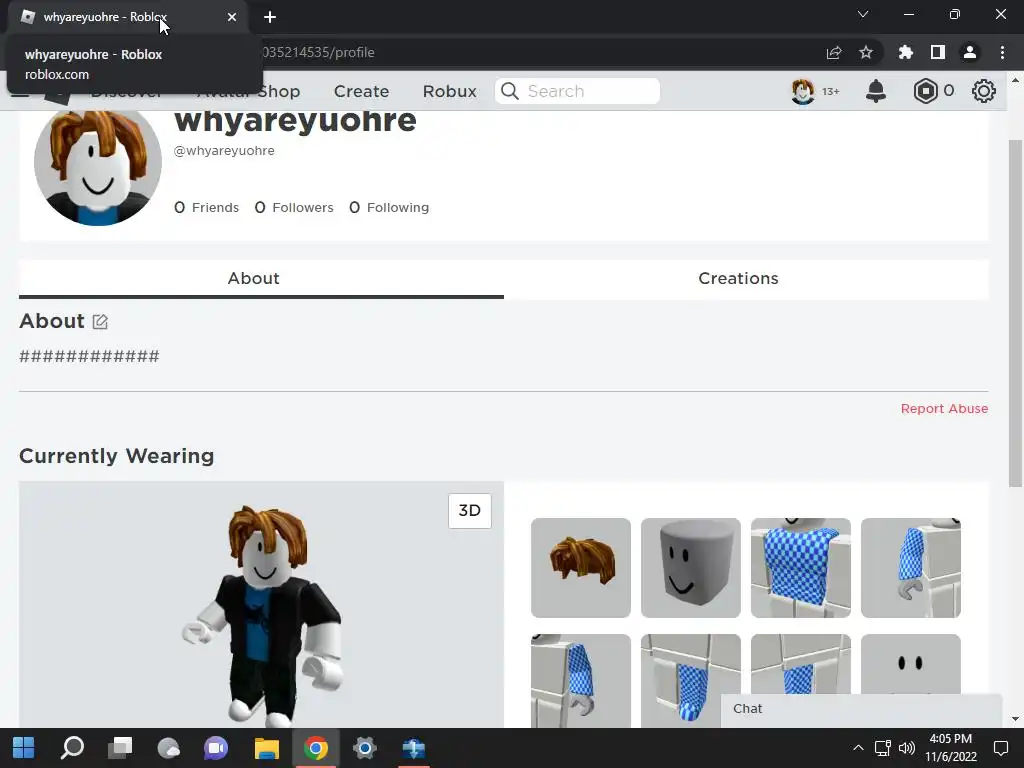The width and height of the screenshot is (1024, 768).
Task: Open the Chat panel
Action: click(x=861, y=709)
